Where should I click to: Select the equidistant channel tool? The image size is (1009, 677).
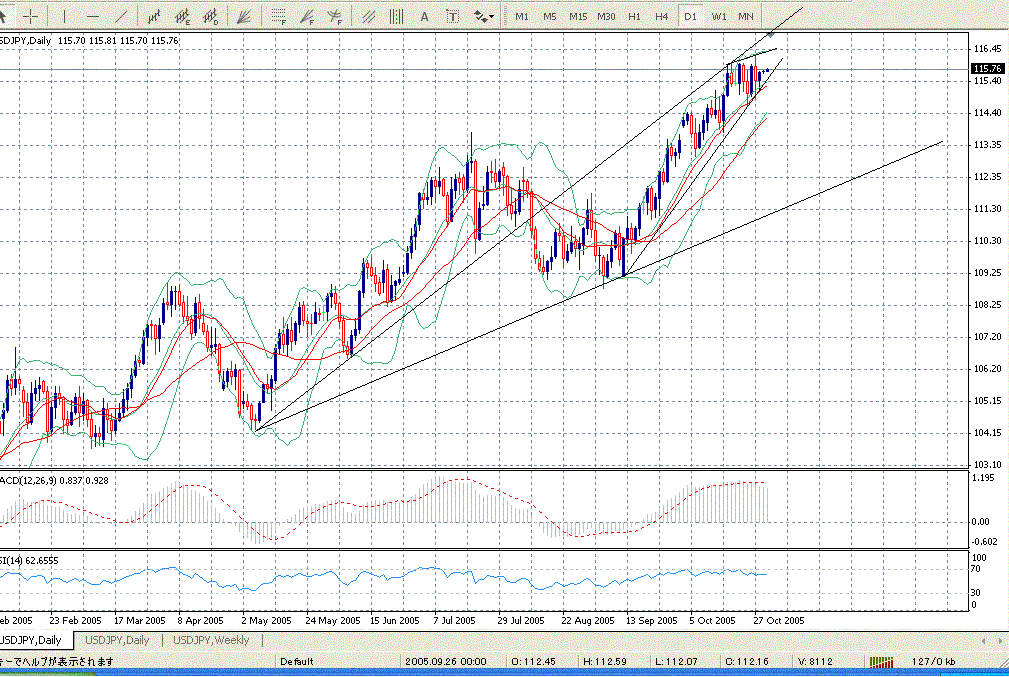click(x=369, y=17)
